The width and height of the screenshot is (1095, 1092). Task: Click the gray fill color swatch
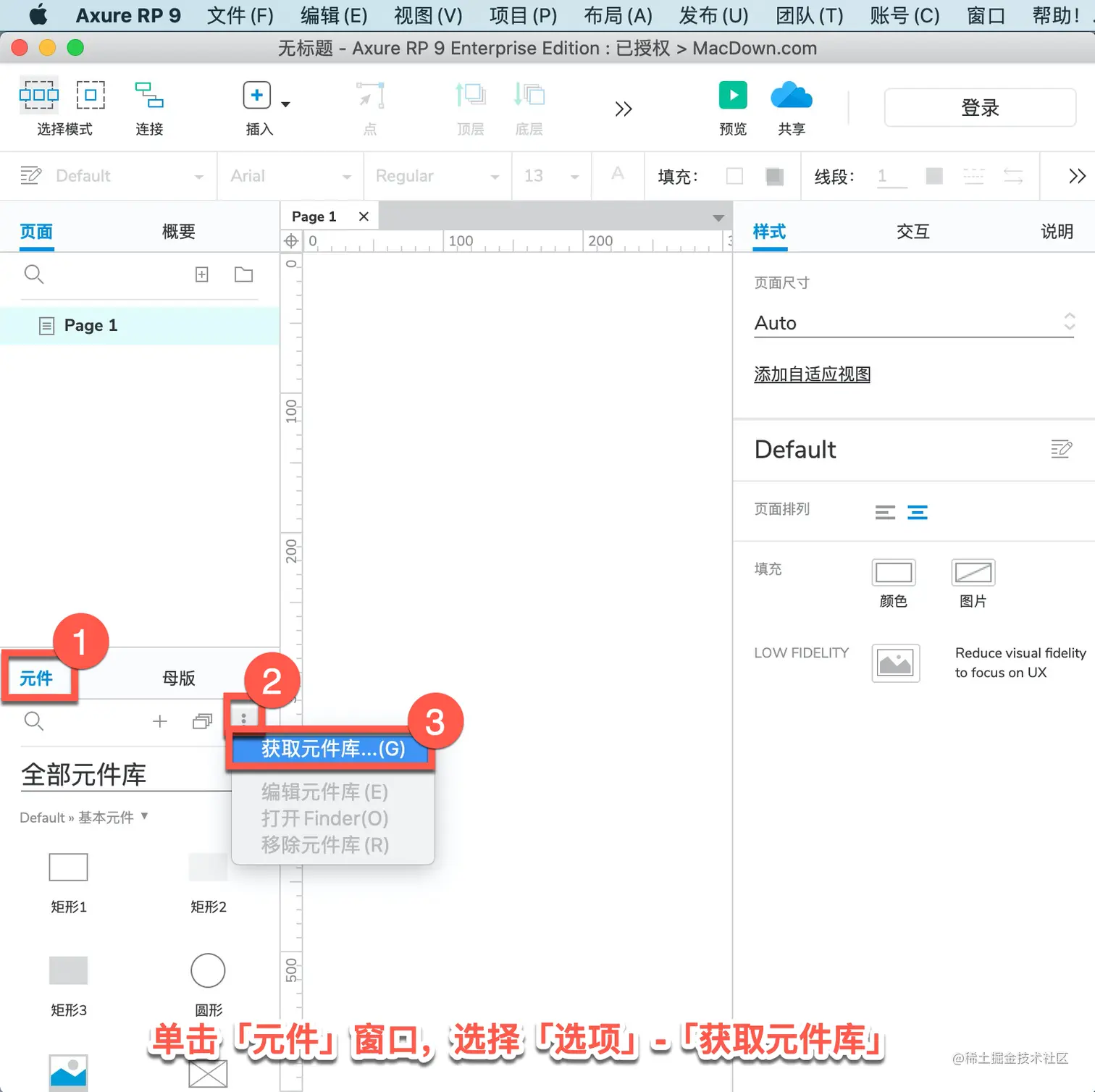[775, 176]
